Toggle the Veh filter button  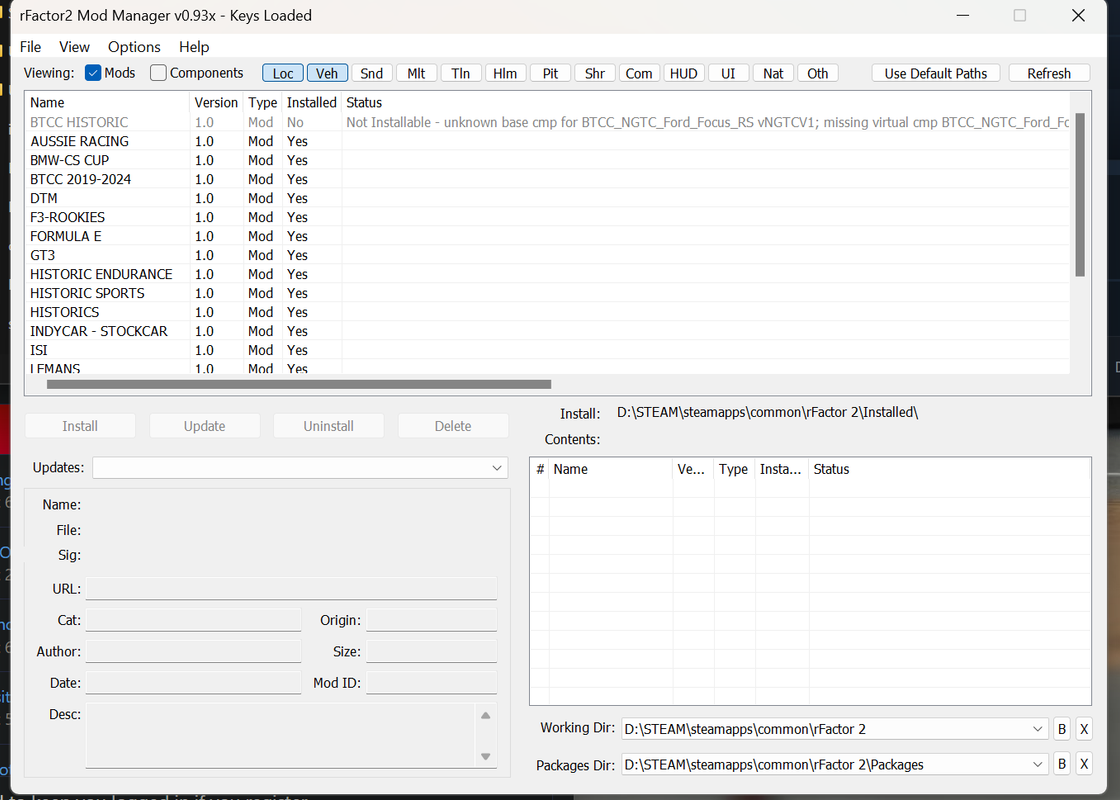pyautogui.click(x=327, y=74)
